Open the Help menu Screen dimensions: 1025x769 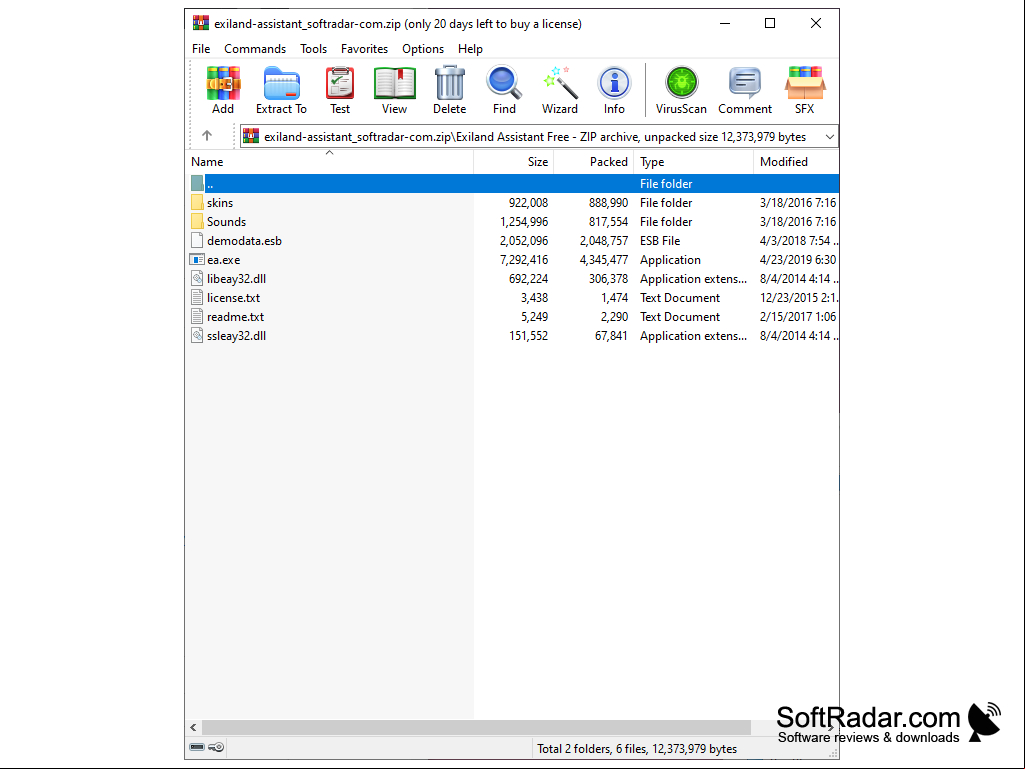click(x=470, y=49)
